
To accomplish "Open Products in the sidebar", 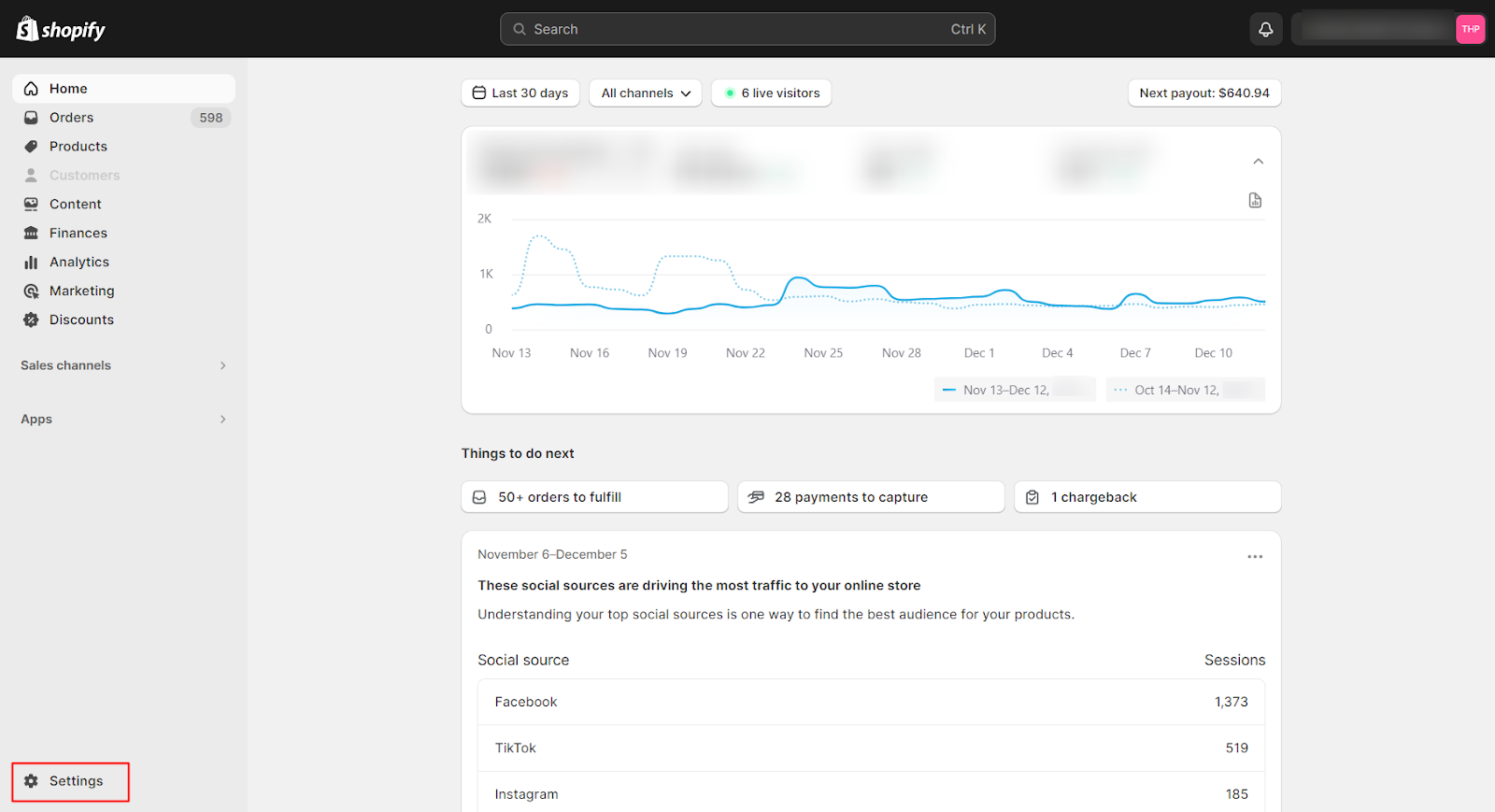I will [x=123, y=147].
